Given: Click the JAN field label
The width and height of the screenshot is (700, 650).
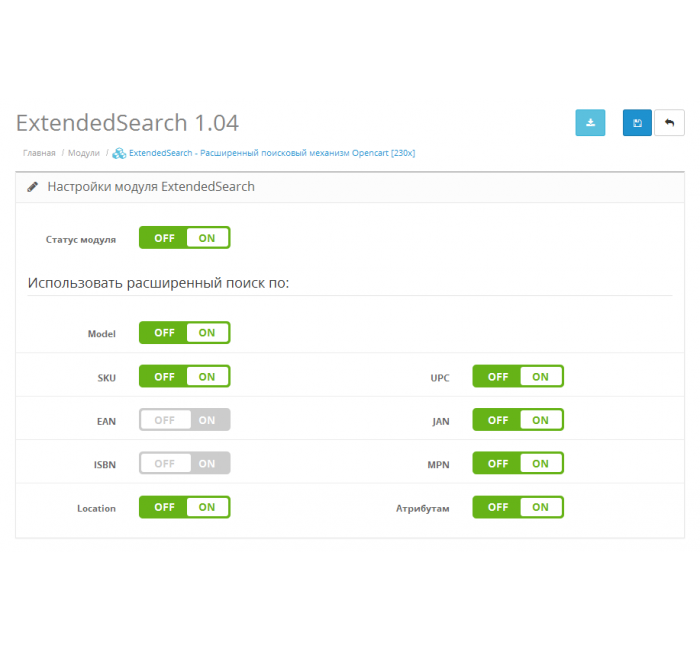Looking at the screenshot, I should (x=441, y=421).
